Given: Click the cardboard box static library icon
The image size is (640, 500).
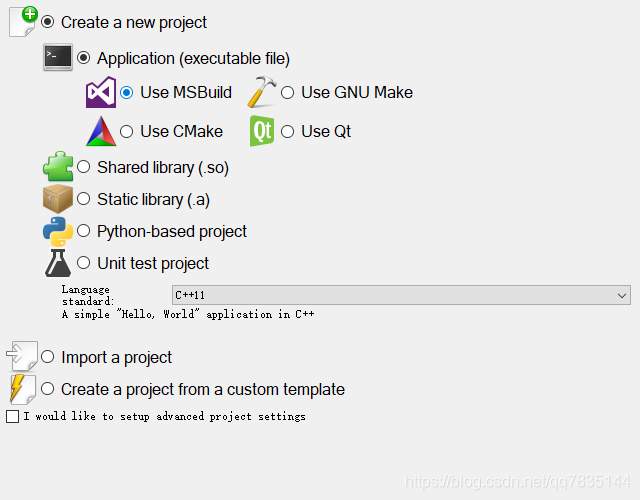Looking at the screenshot, I should (x=58, y=199).
